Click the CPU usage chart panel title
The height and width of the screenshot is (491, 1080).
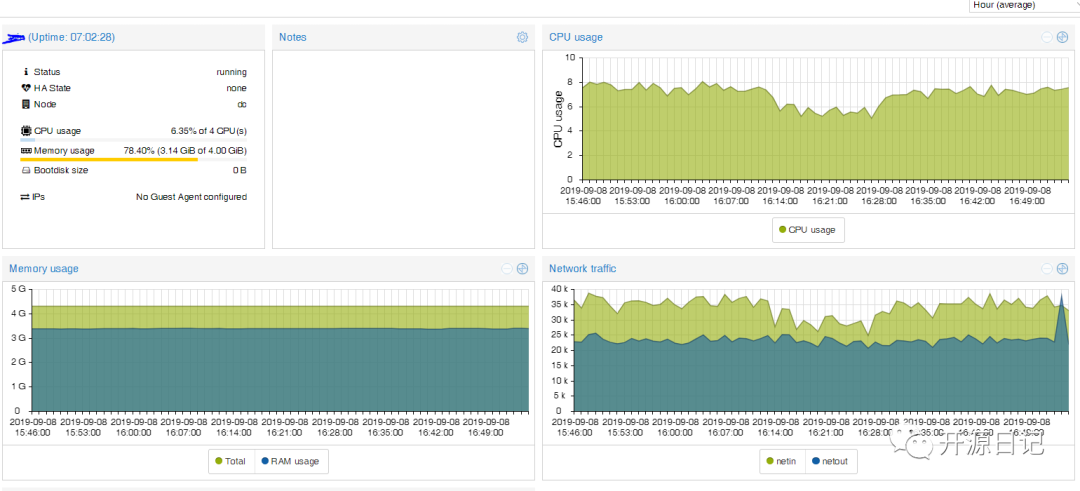pyautogui.click(x=576, y=37)
